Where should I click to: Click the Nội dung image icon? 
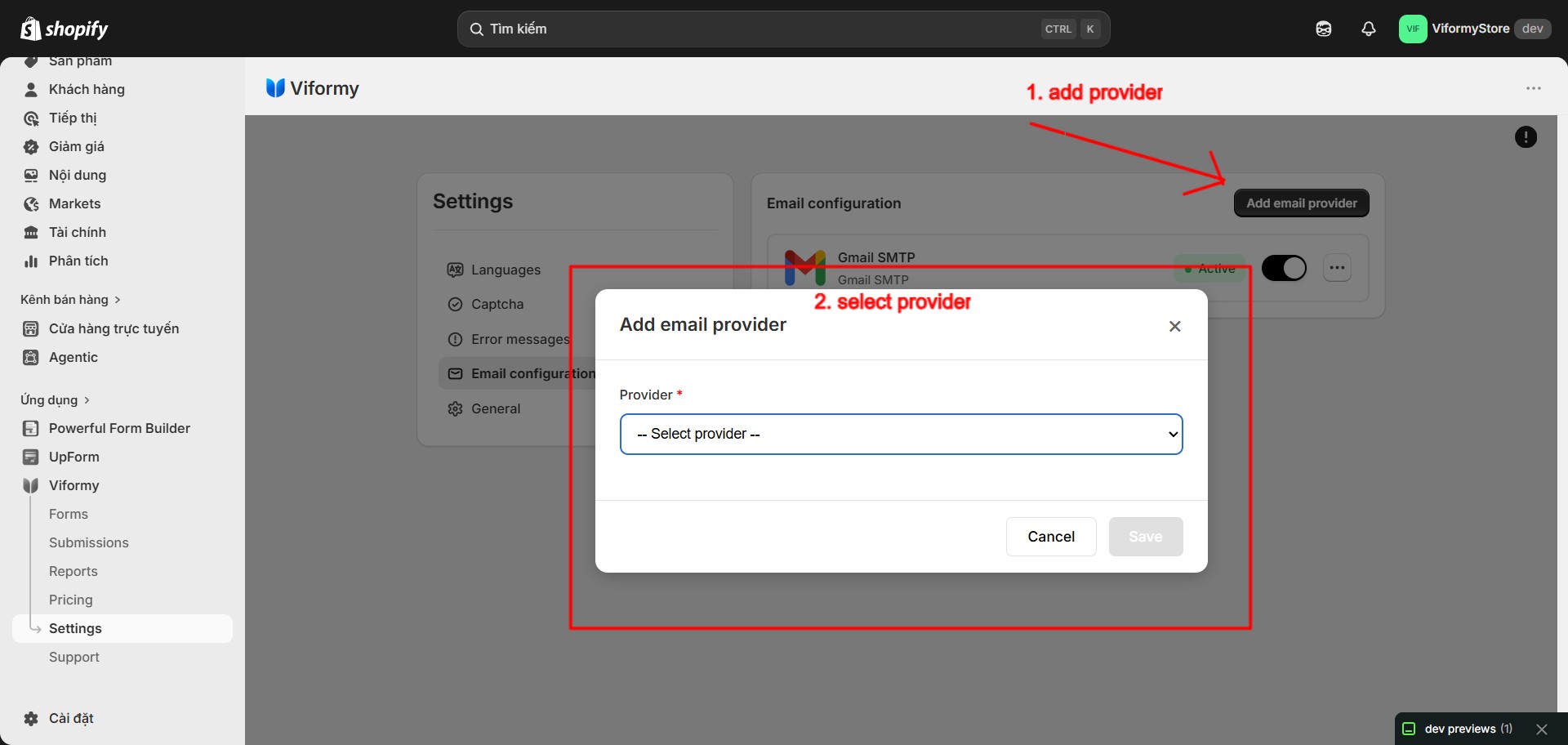point(31,175)
